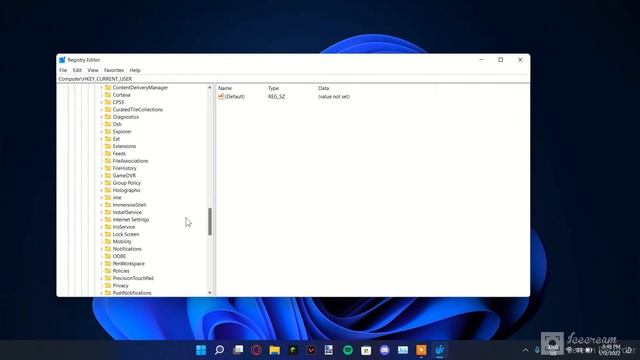
Task: Open the Opera browser taskbar icon
Action: tap(256, 350)
